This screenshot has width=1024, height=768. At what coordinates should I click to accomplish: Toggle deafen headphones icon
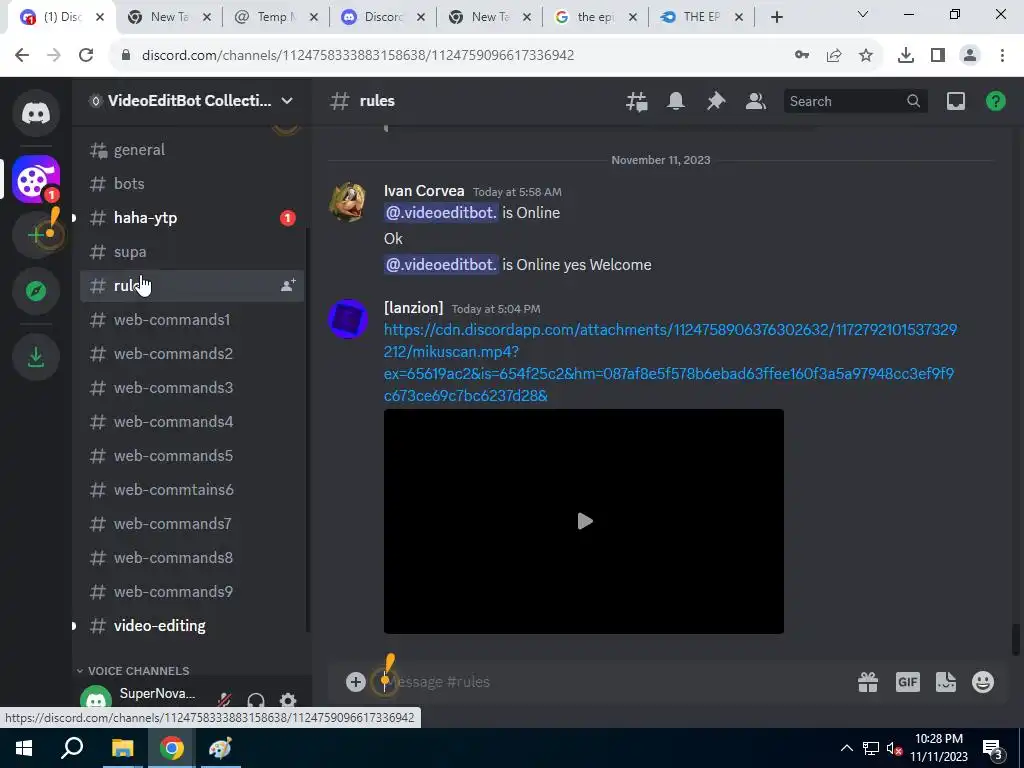[x=256, y=701]
